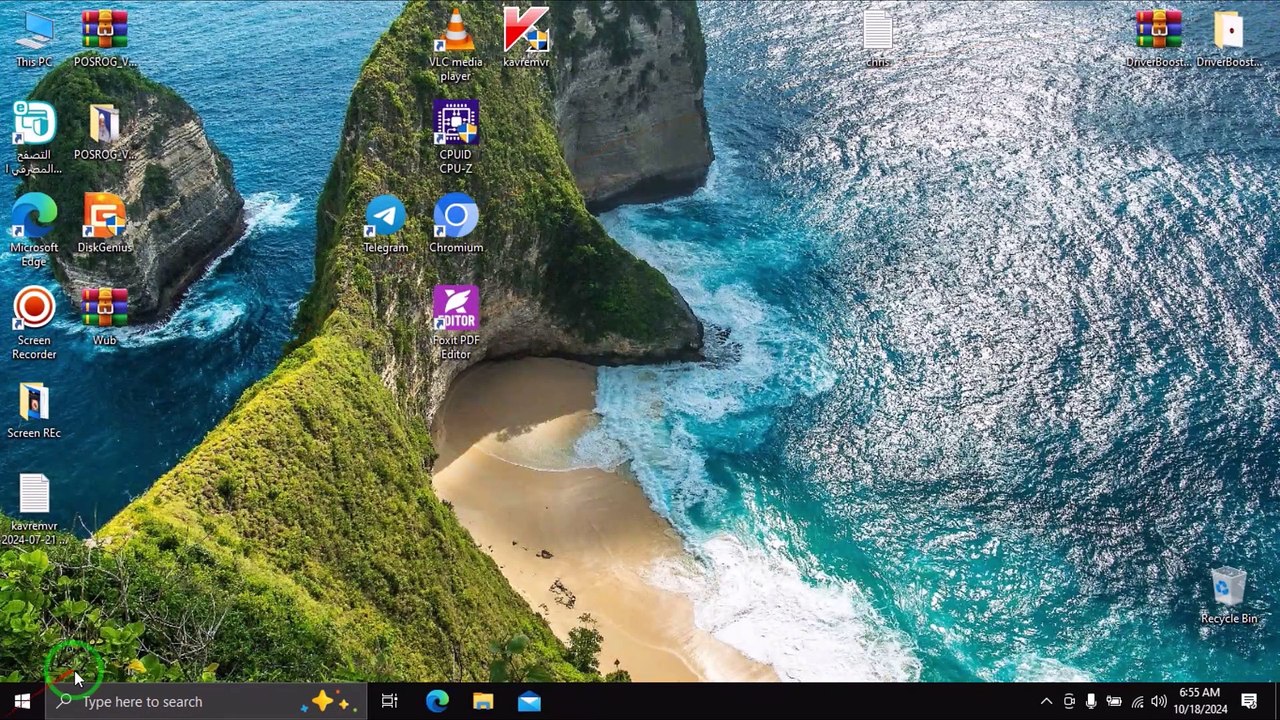Select the VLC media player desktop icon
The width and height of the screenshot is (1280, 720).
click(456, 44)
